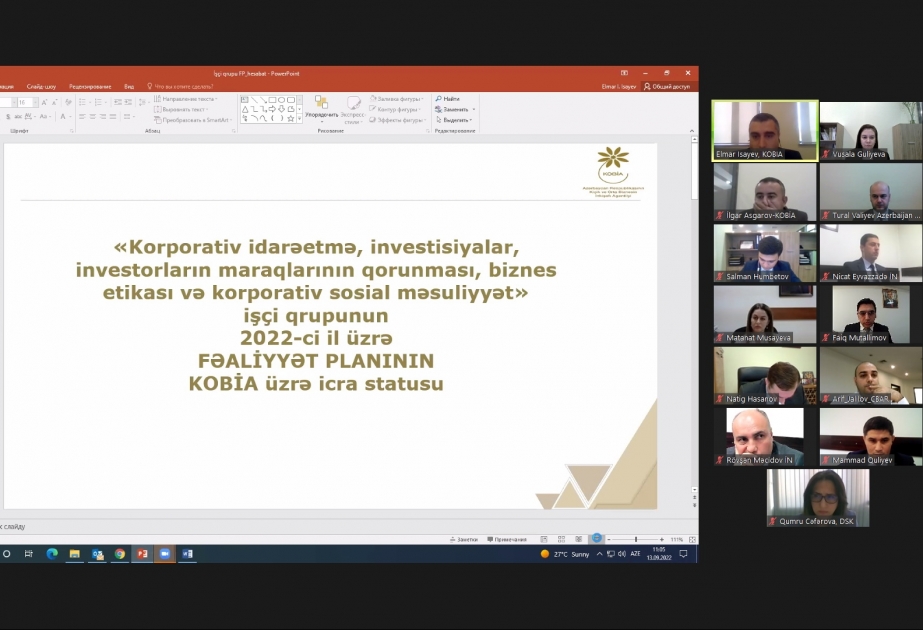The image size is (923, 630).
Task: Justify the text in the paragraph group
Action: tap(113, 117)
